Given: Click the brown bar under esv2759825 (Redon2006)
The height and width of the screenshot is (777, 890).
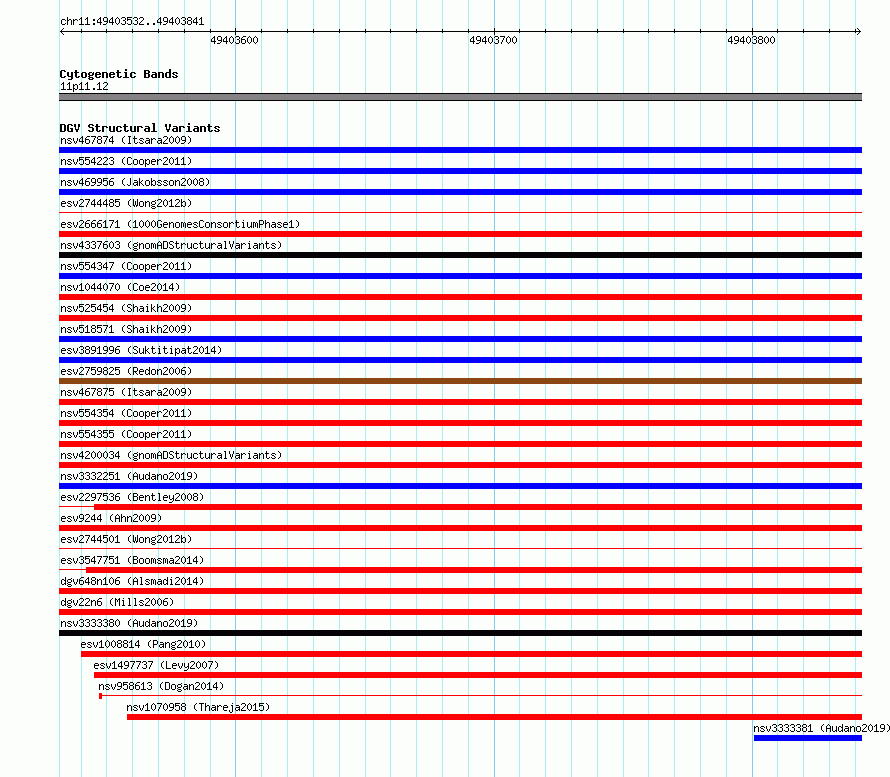Looking at the screenshot, I should 460,381.
